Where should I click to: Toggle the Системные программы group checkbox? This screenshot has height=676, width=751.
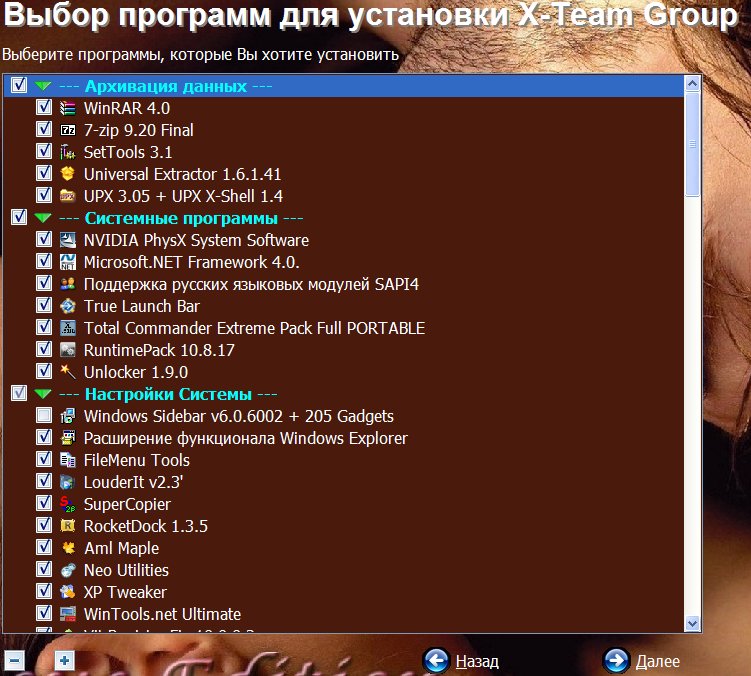(19, 217)
